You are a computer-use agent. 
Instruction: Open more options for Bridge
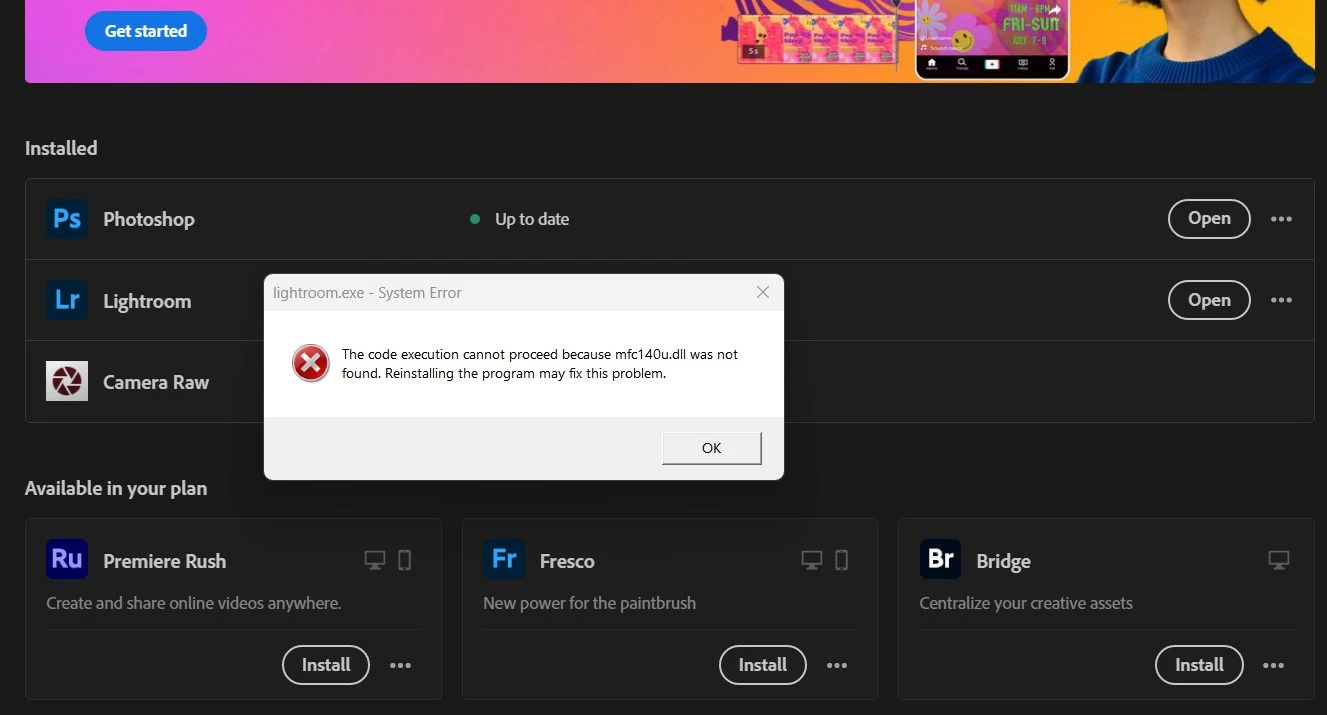point(1273,665)
